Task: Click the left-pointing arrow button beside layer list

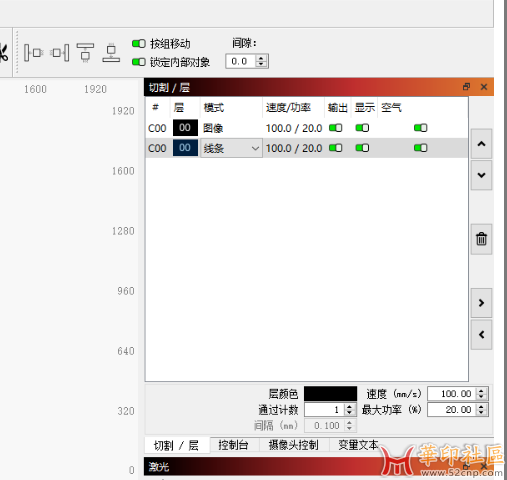Action: tap(481, 335)
